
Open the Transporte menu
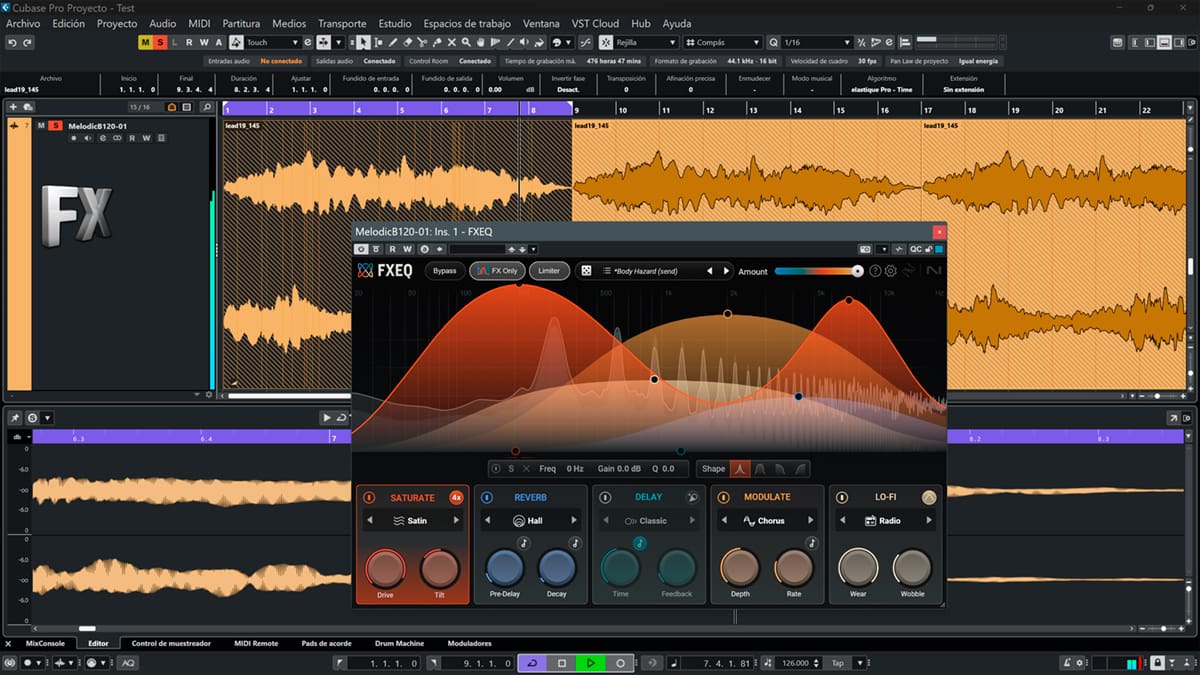click(x=342, y=23)
